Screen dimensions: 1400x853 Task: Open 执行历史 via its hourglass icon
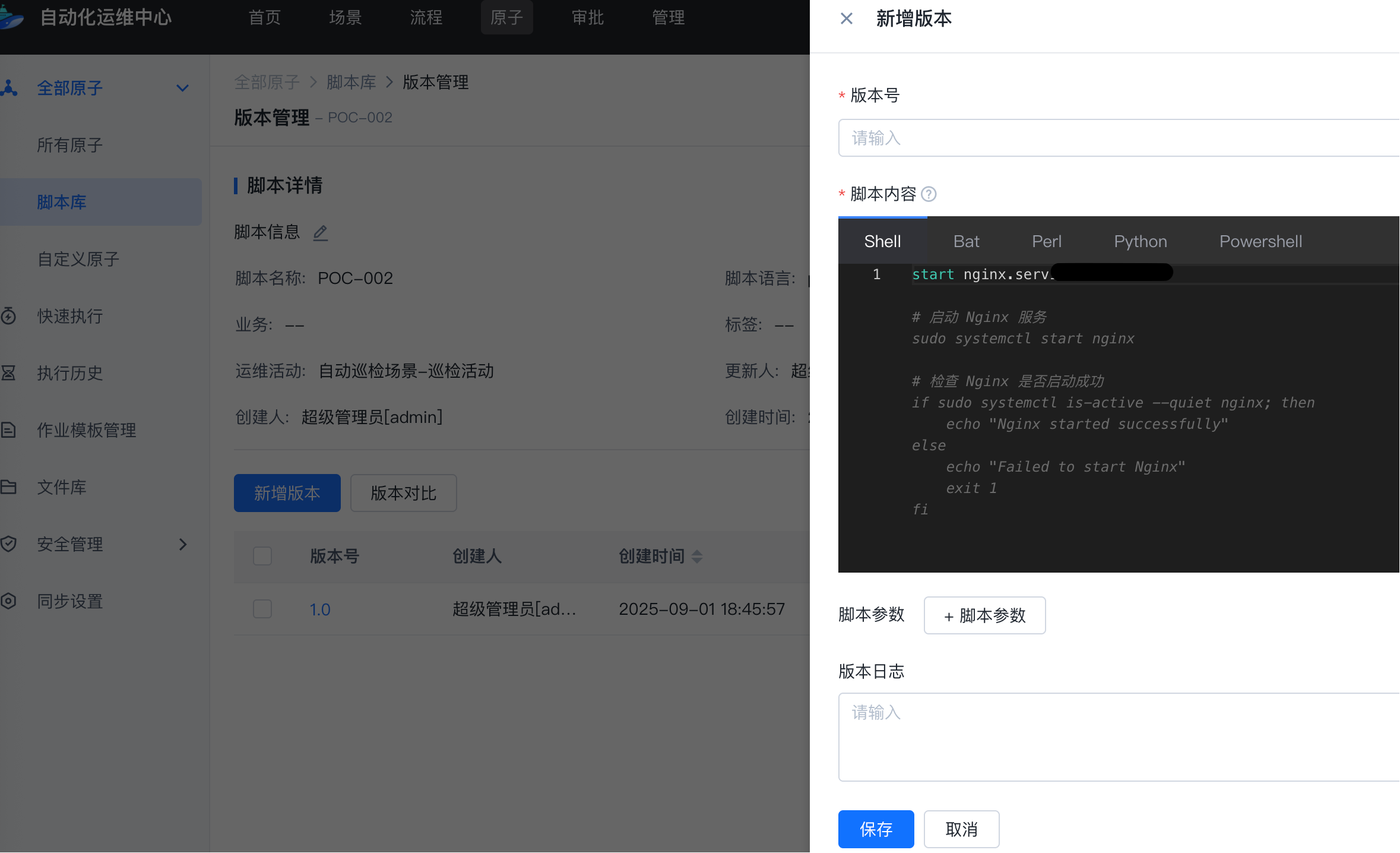click(x=8, y=372)
